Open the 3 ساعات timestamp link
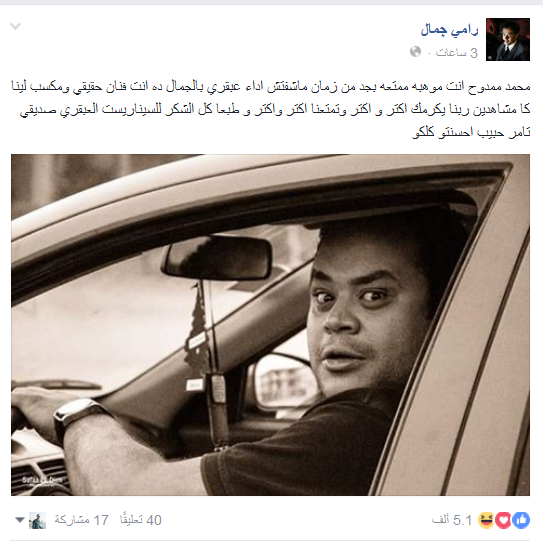The width and height of the screenshot is (543, 544). (x=457, y=53)
